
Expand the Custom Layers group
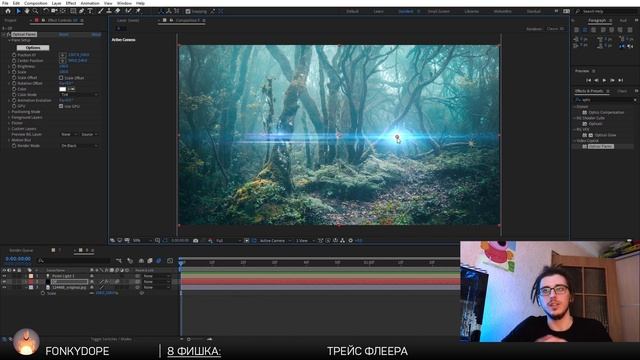(9, 129)
